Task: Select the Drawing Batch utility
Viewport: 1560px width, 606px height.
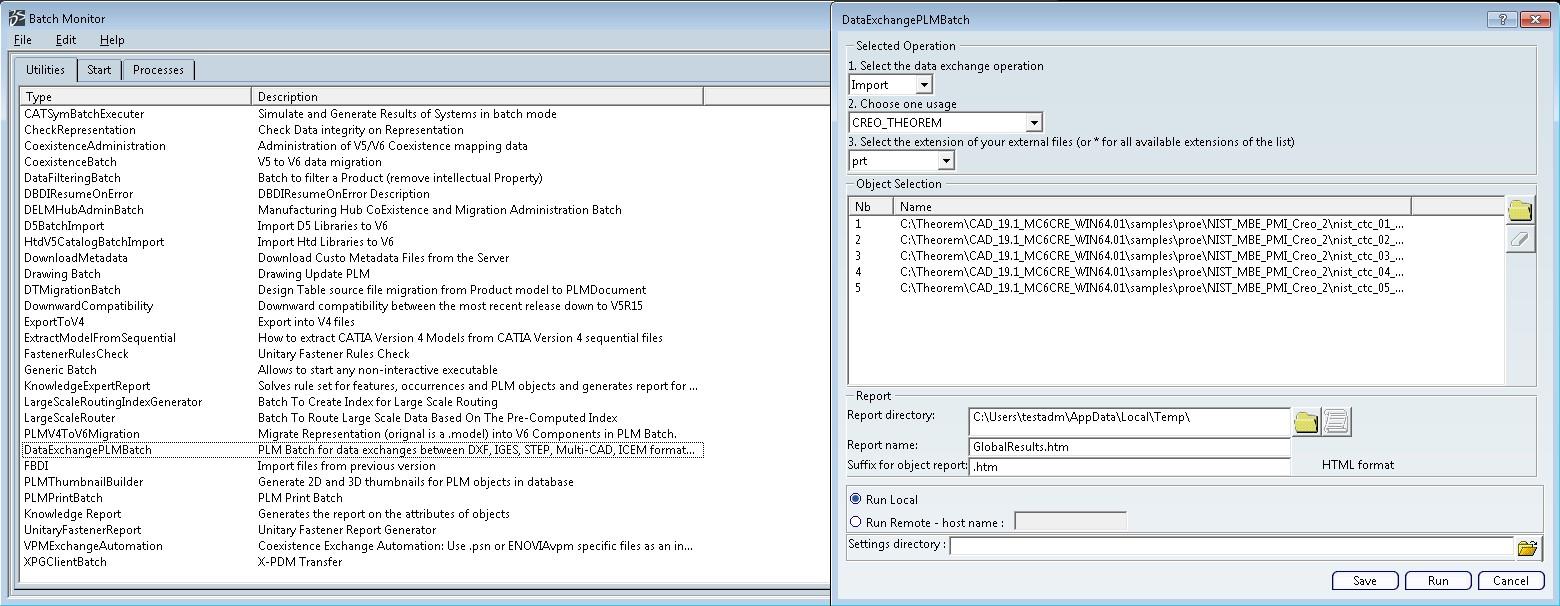Action: click(x=62, y=274)
